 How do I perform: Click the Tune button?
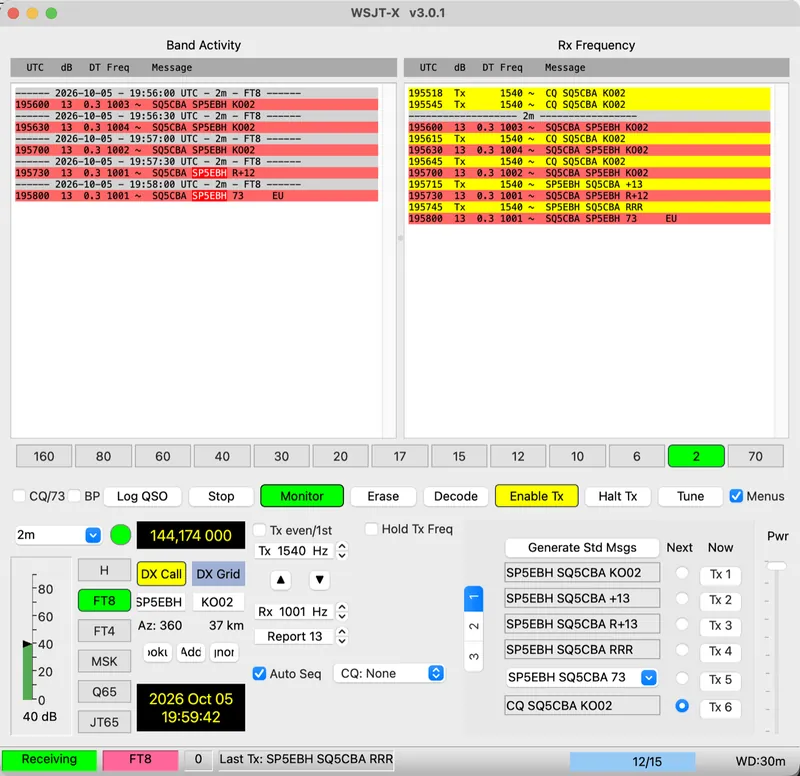[690, 496]
